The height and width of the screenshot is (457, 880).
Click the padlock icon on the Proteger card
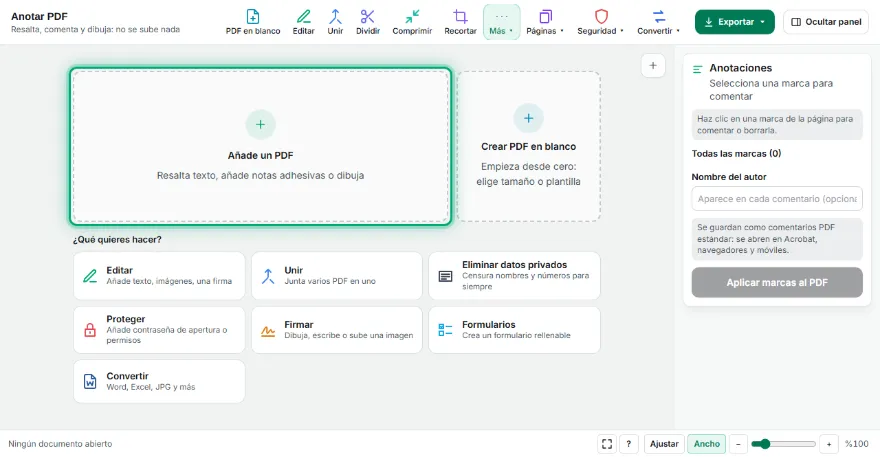pyautogui.click(x=90, y=330)
